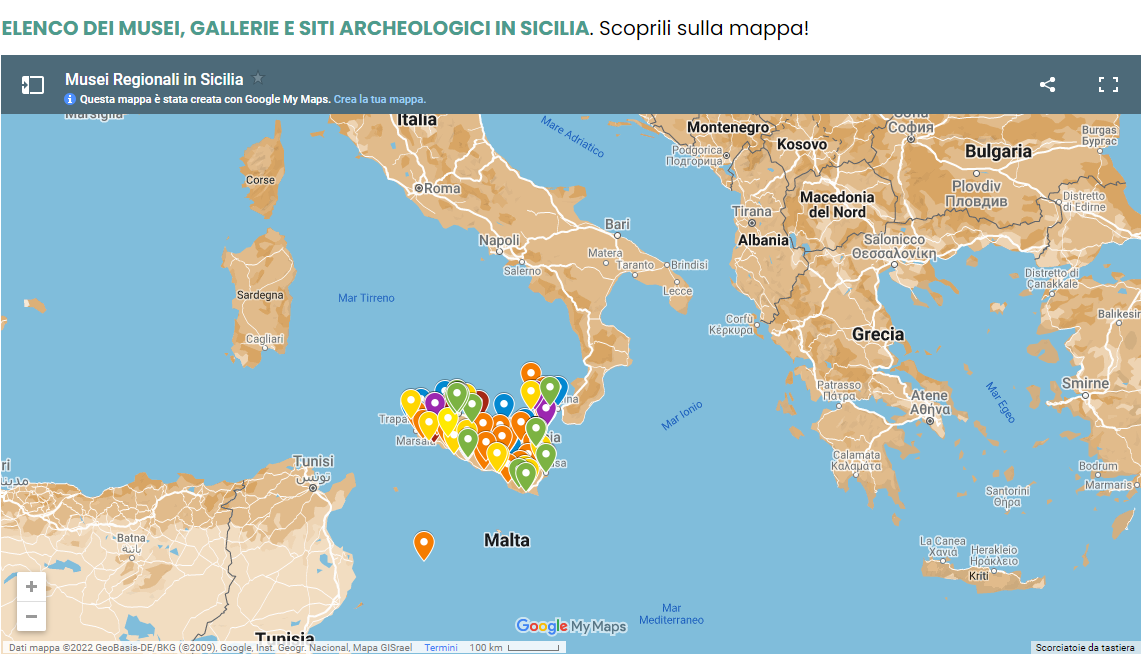This screenshot has height=654, width=1141.
Task: Click the 'Bulgaria' country label
Action: pos(998,151)
